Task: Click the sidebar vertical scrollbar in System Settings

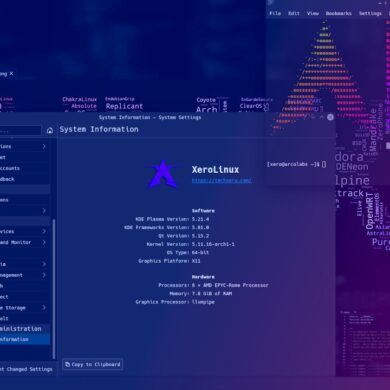Action: 54,288
